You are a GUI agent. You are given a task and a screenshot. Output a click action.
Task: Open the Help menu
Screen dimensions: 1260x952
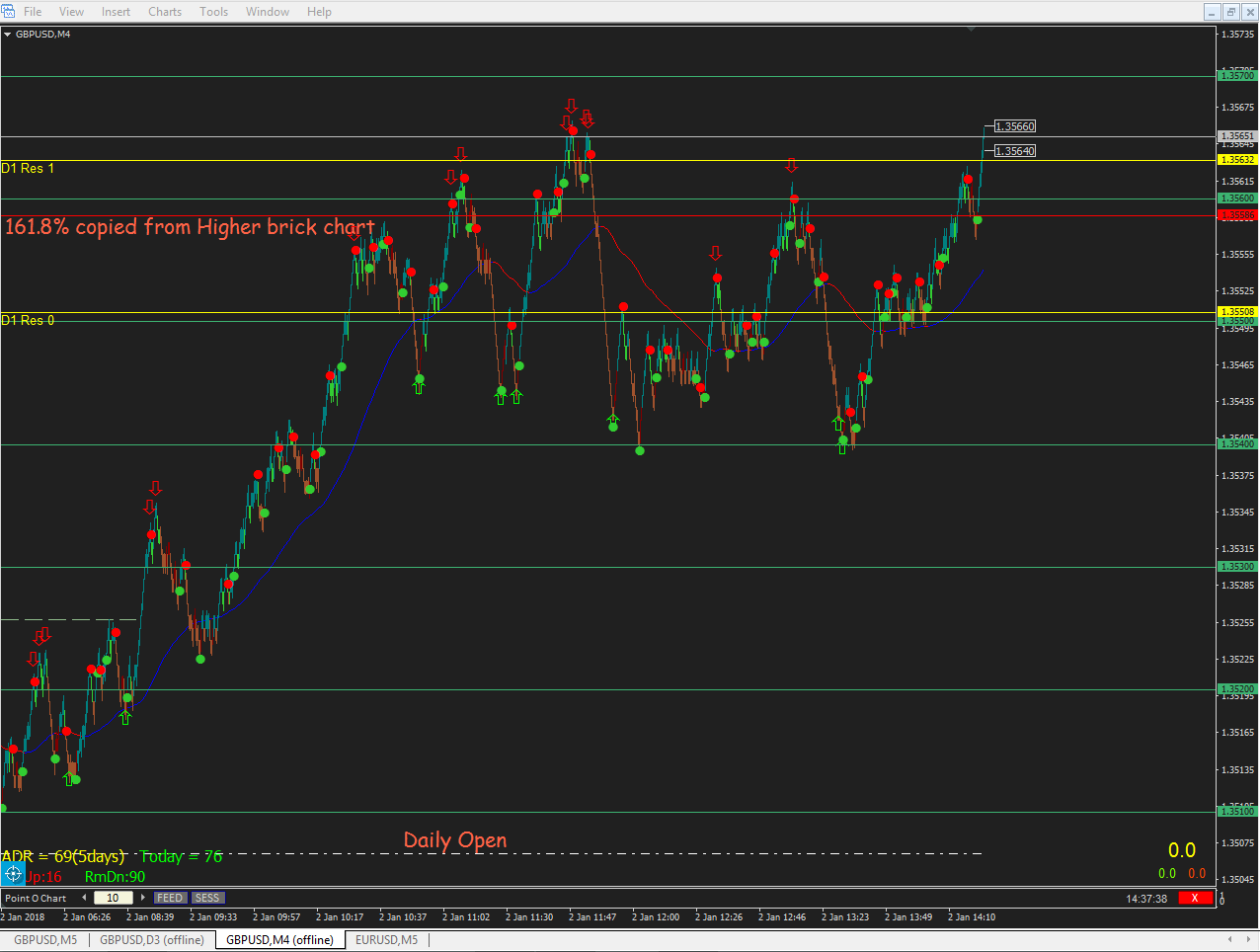[319, 12]
